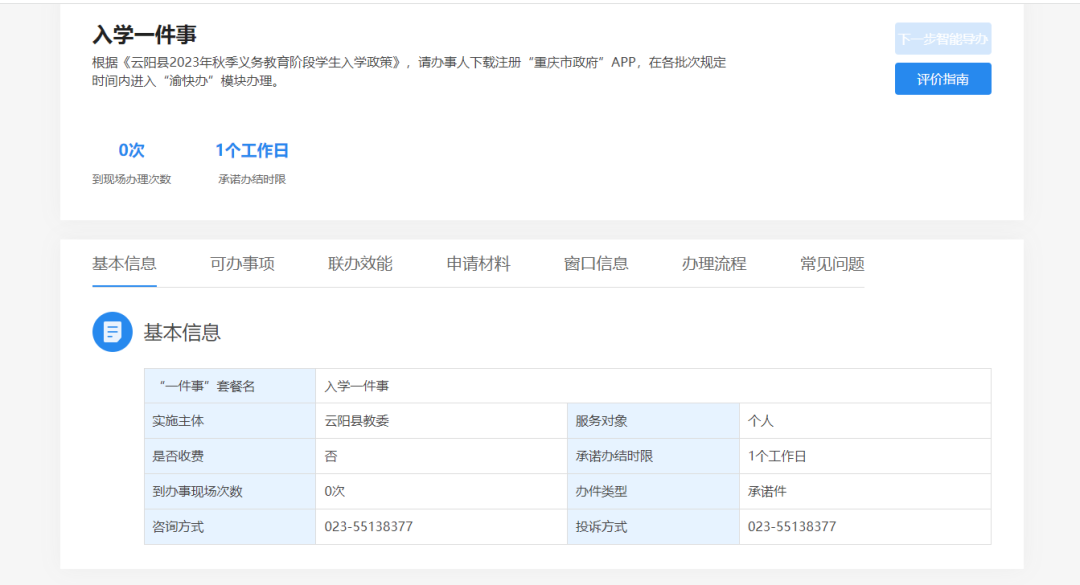This screenshot has height=585, width=1080.
Task: Click the 评价指南 button
Action: (x=942, y=79)
